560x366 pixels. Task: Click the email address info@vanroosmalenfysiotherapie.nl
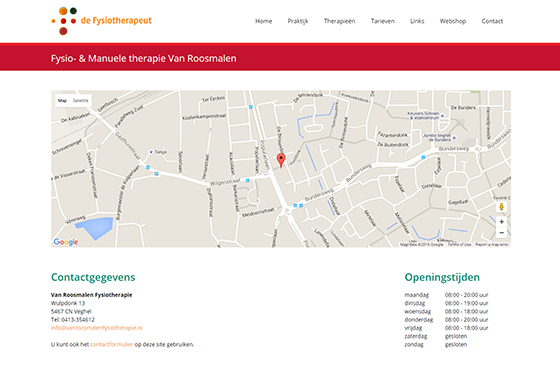point(96,328)
